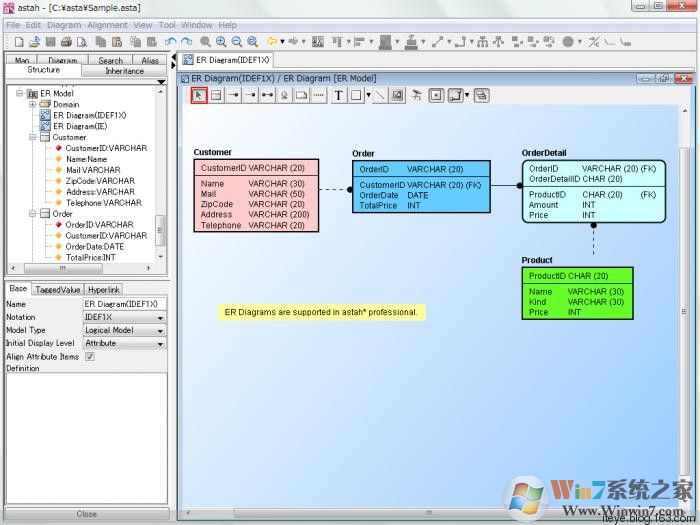Select the Subtype tool icon
Image resolution: width=700 pixels, height=525 pixels.
pos(284,95)
